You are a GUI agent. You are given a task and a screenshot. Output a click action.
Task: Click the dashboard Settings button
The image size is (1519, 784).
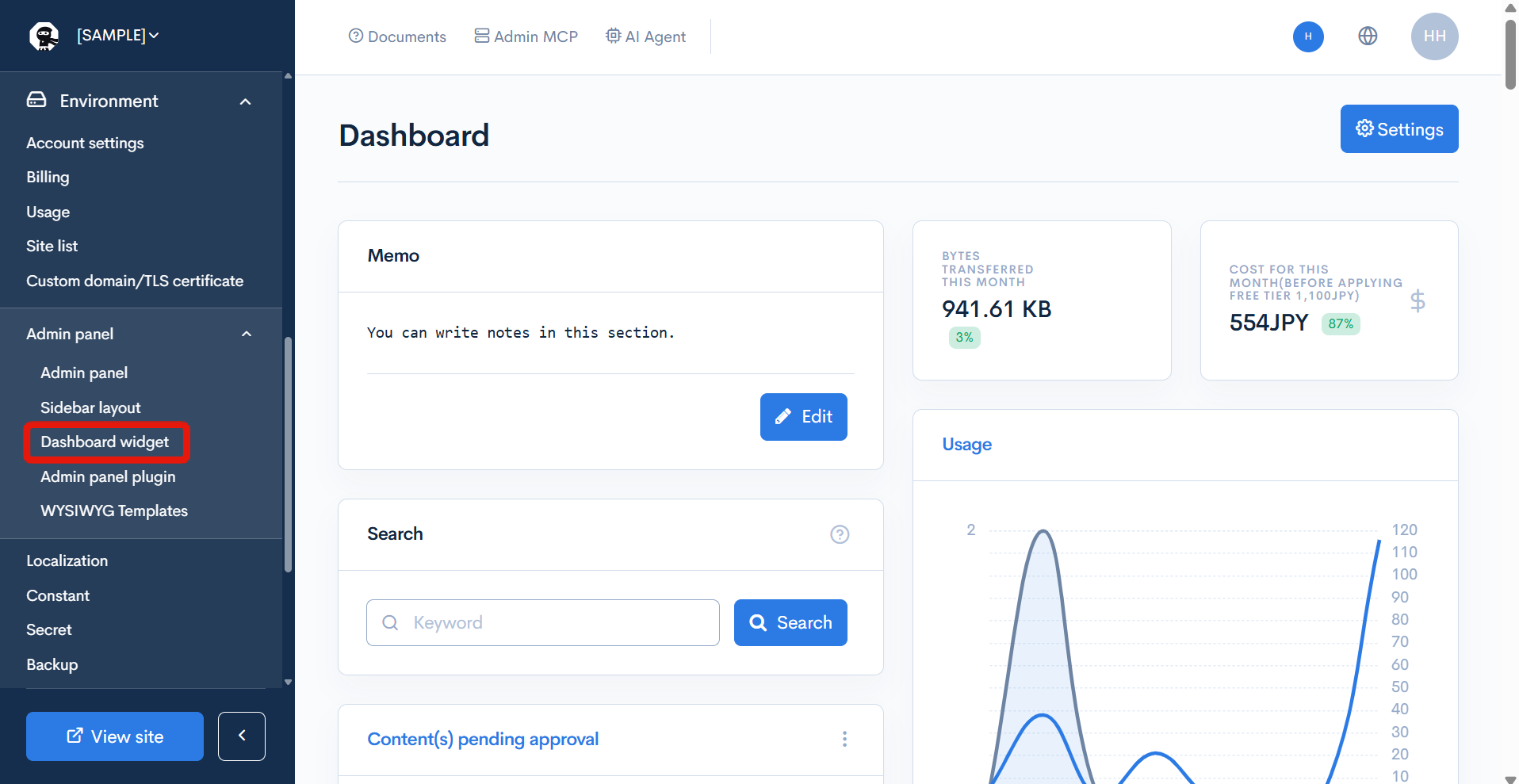click(1399, 129)
